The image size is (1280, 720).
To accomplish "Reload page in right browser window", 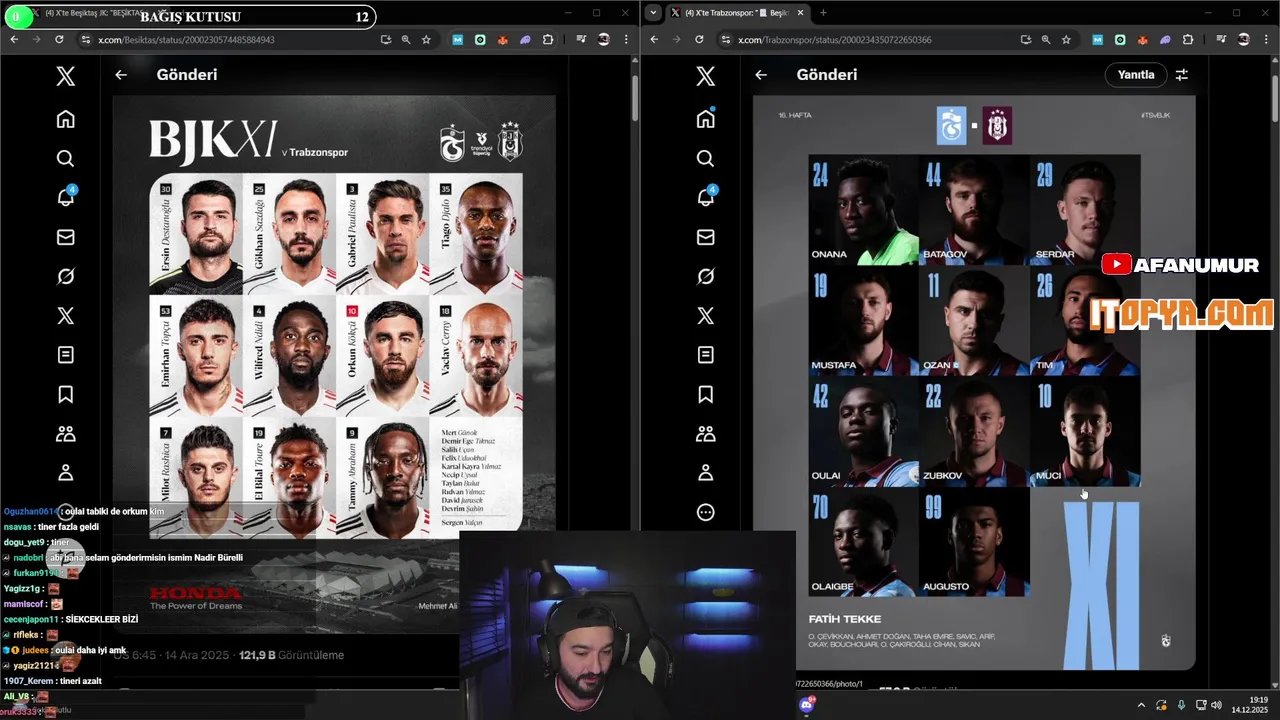I will pos(699,39).
